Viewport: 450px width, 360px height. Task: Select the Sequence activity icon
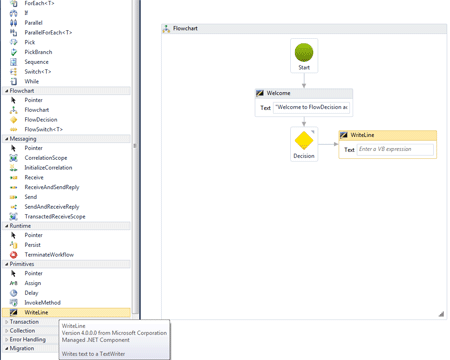click(x=13, y=62)
